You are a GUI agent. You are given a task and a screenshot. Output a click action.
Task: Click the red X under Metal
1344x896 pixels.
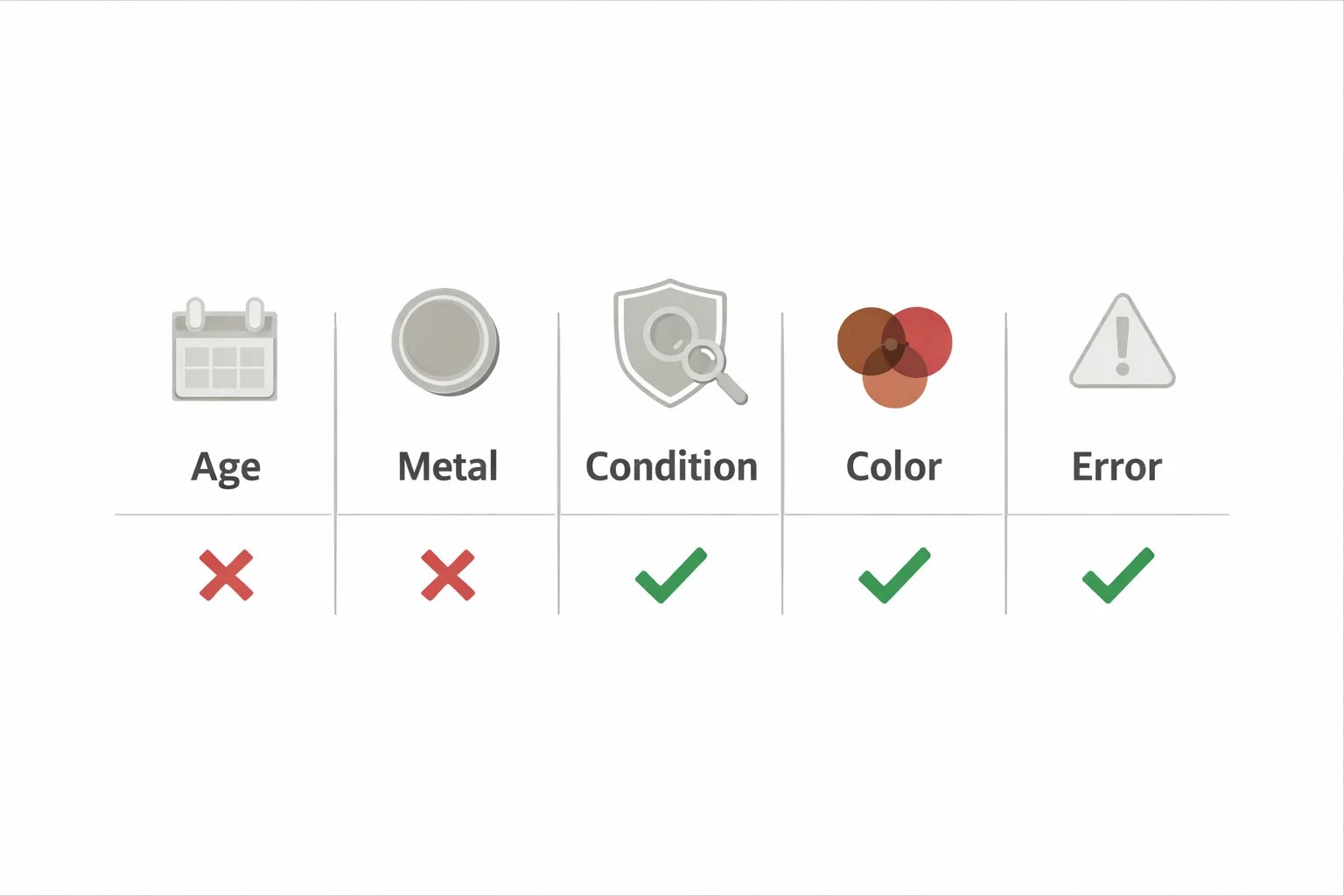[x=448, y=575]
